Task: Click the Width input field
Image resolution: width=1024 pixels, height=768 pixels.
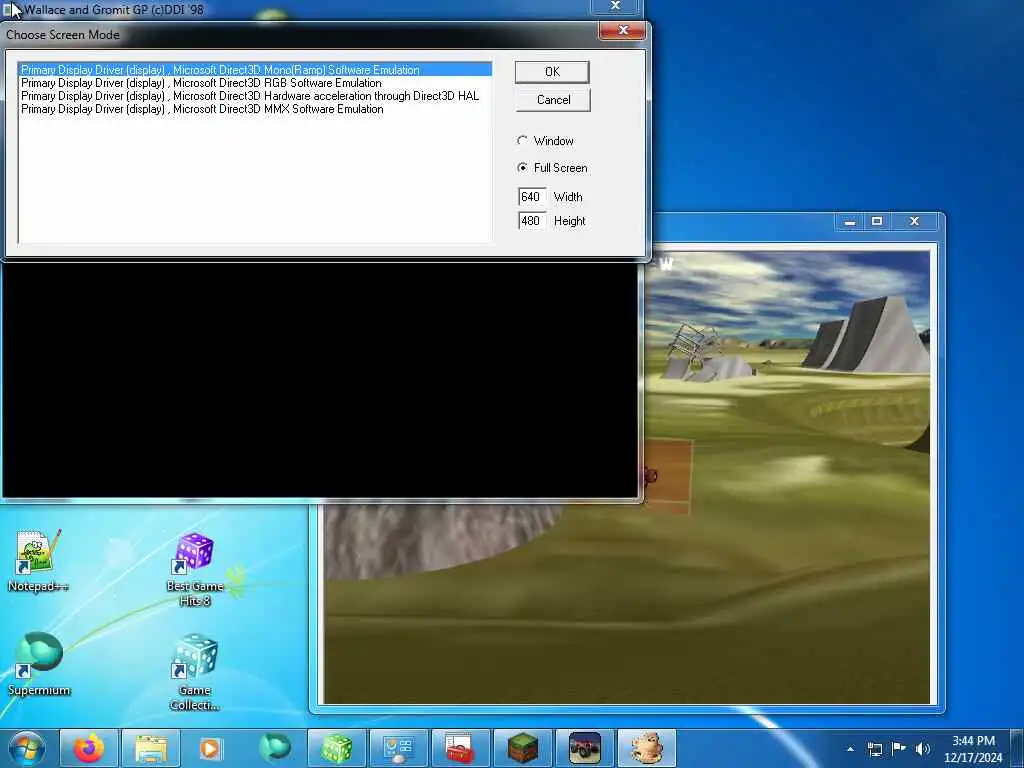Action: coord(532,197)
